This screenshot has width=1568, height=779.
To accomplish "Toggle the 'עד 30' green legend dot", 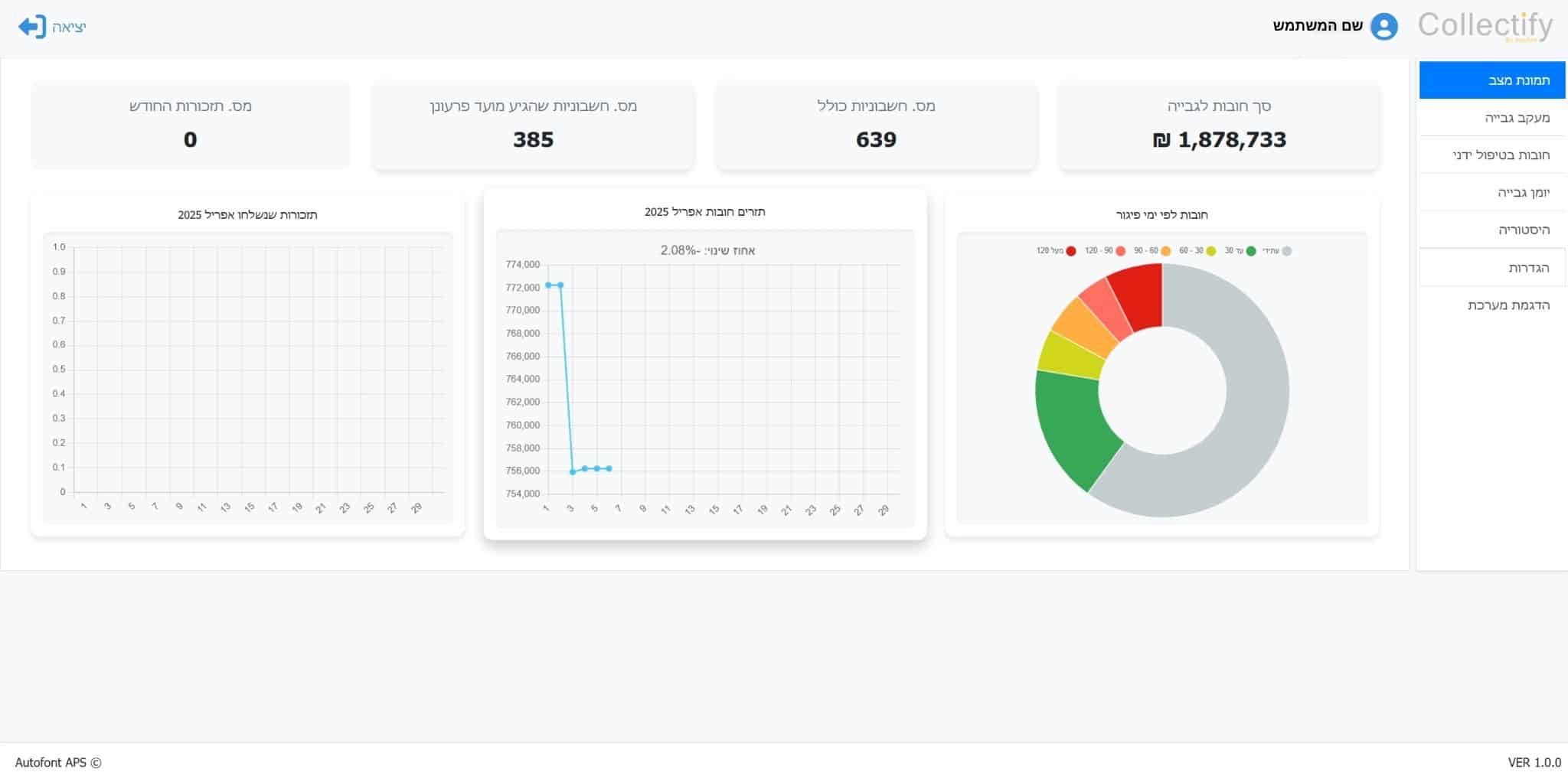I will pyautogui.click(x=1251, y=251).
